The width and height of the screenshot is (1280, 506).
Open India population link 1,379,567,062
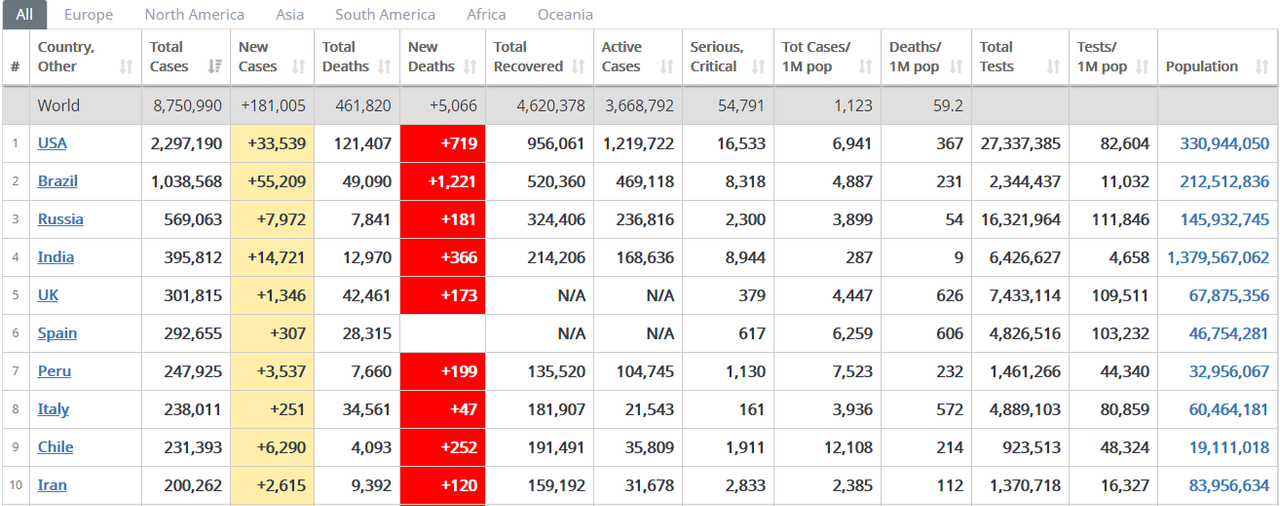click(x=1218, y=257)
